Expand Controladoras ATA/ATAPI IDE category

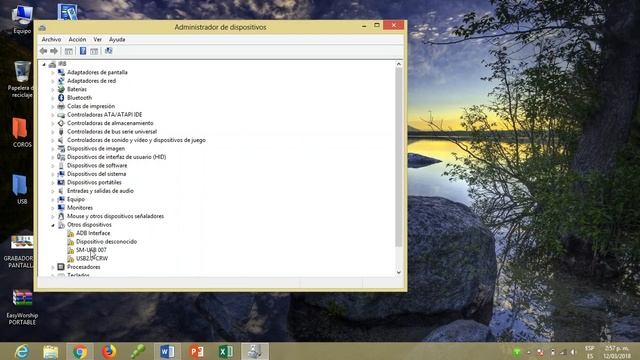click(x=53, y=115)
